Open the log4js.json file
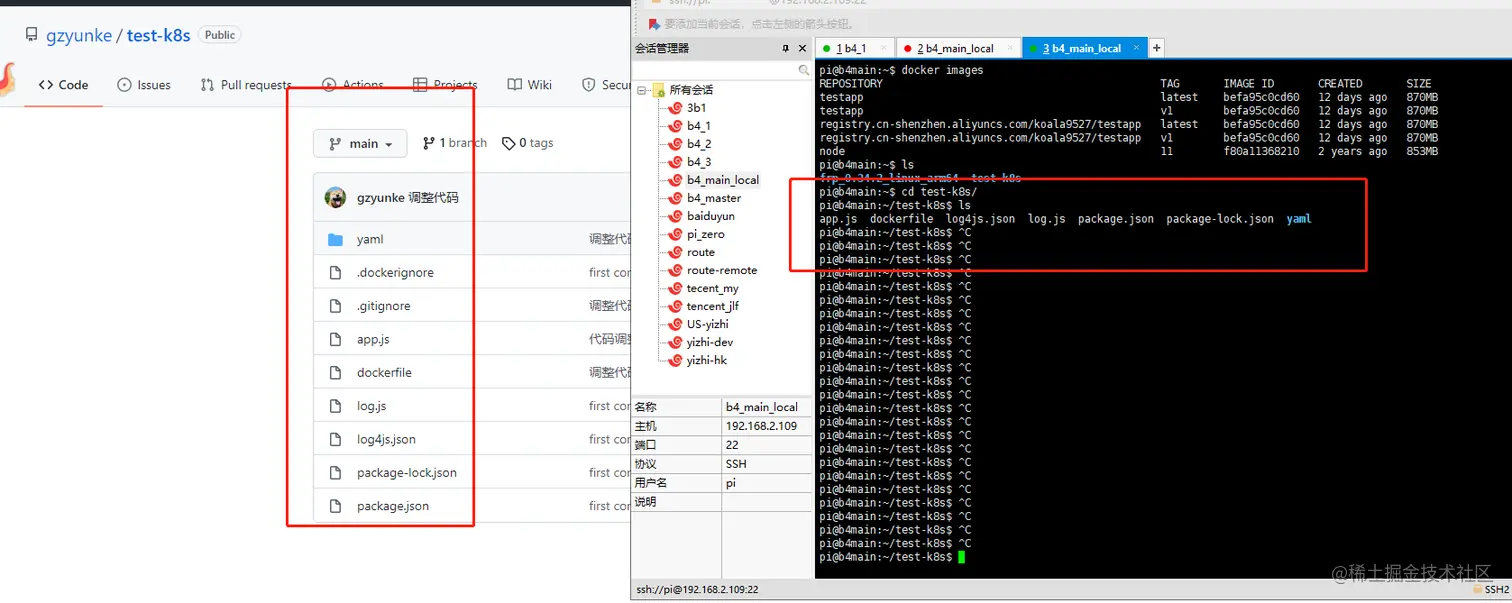Screen dimensions: 1512x603 386,439
